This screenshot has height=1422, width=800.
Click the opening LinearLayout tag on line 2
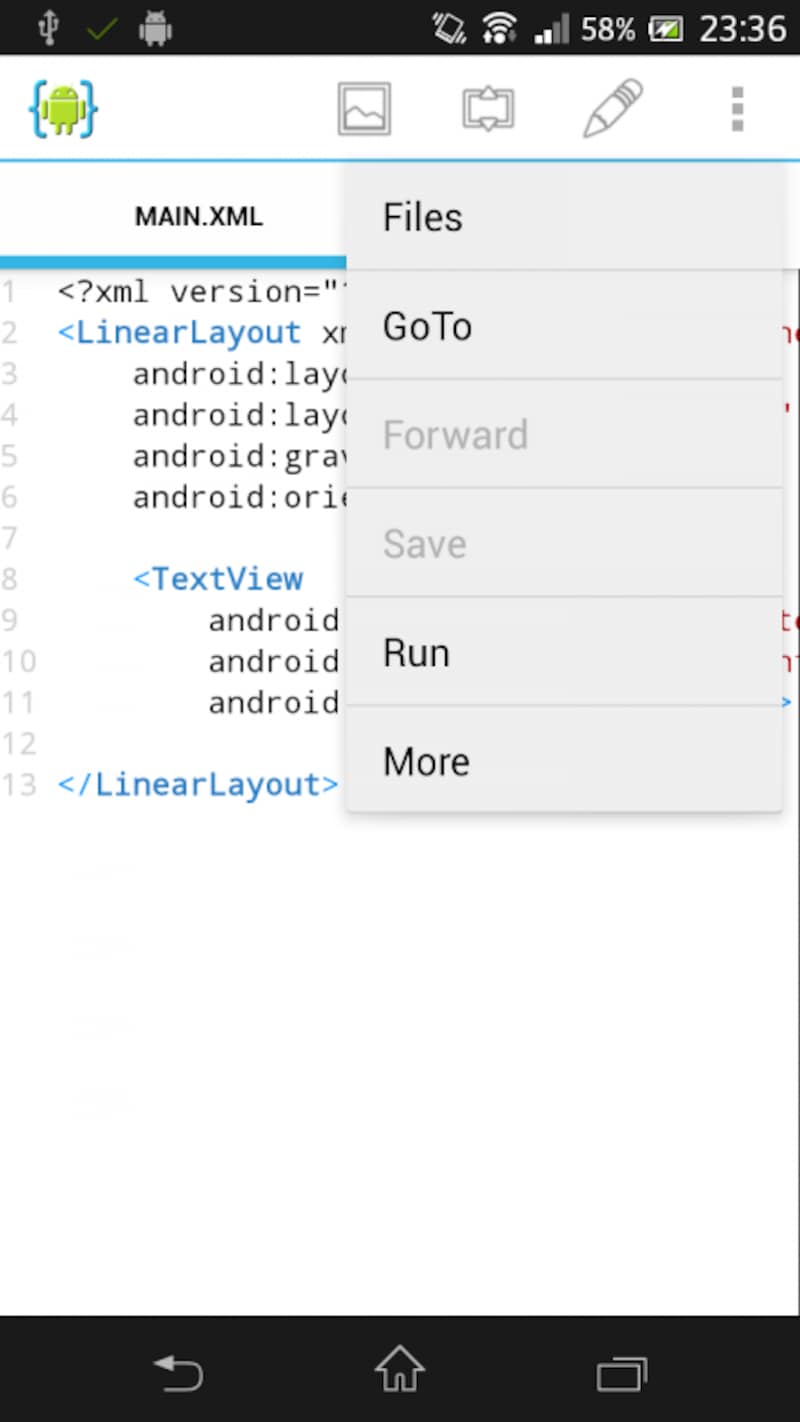tap(180, 332)
